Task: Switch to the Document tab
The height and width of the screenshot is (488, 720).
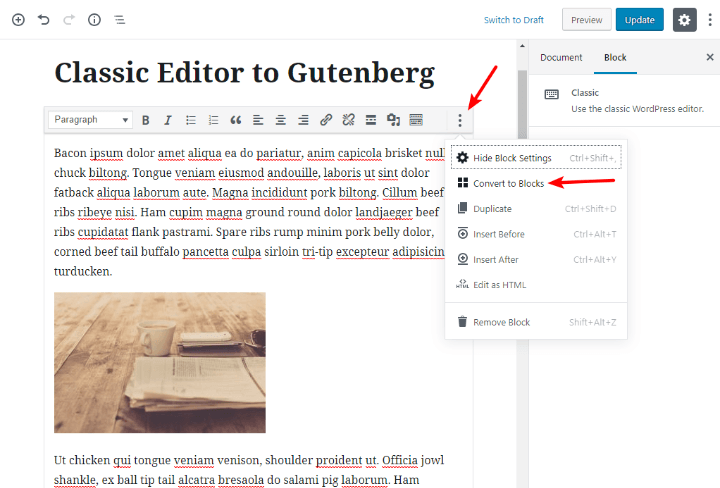Action: pos(561,57)
